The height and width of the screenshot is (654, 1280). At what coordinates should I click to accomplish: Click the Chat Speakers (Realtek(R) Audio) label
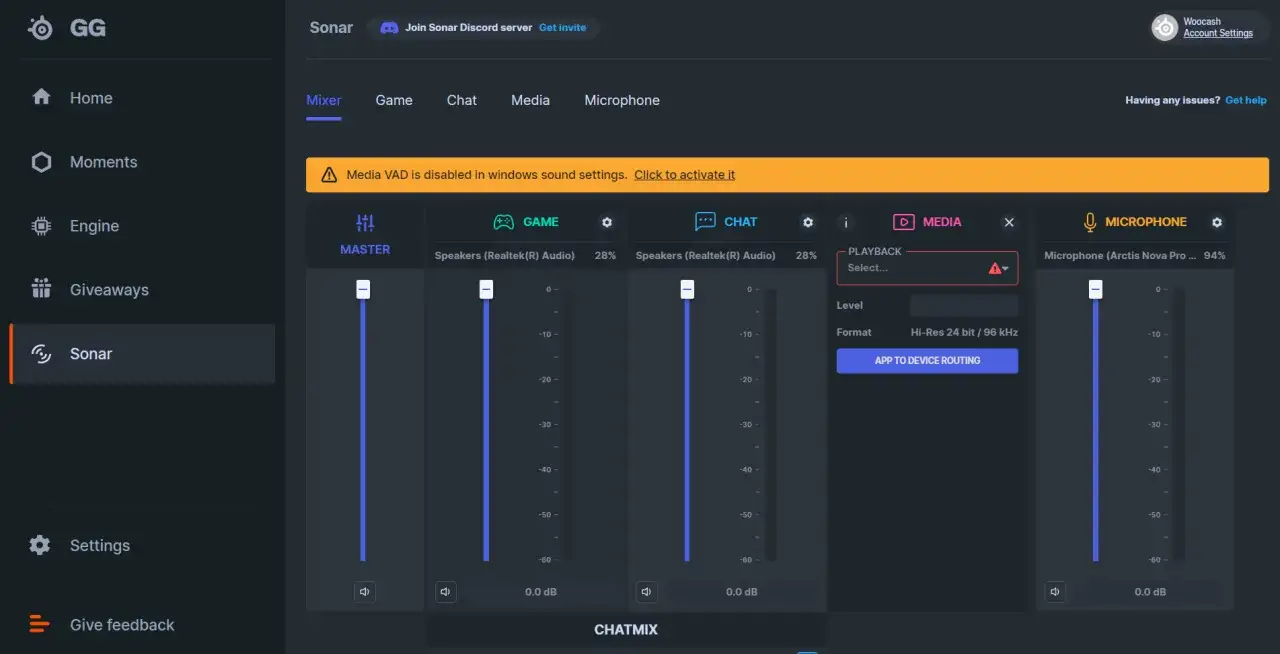[x=706, y=256]
